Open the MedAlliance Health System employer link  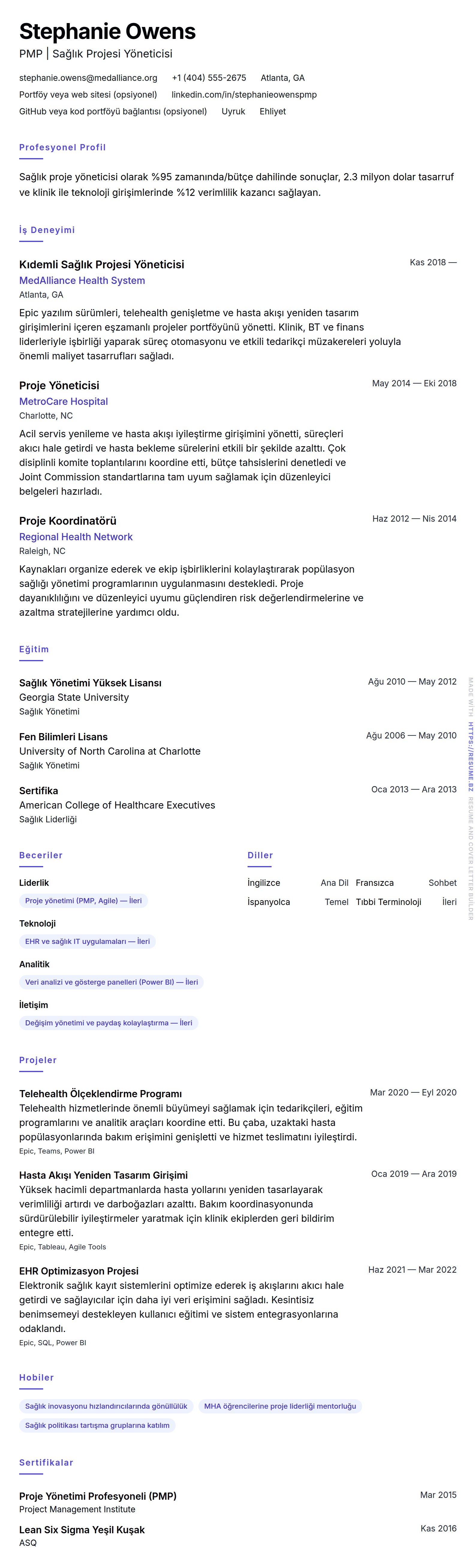coord(82,281)
